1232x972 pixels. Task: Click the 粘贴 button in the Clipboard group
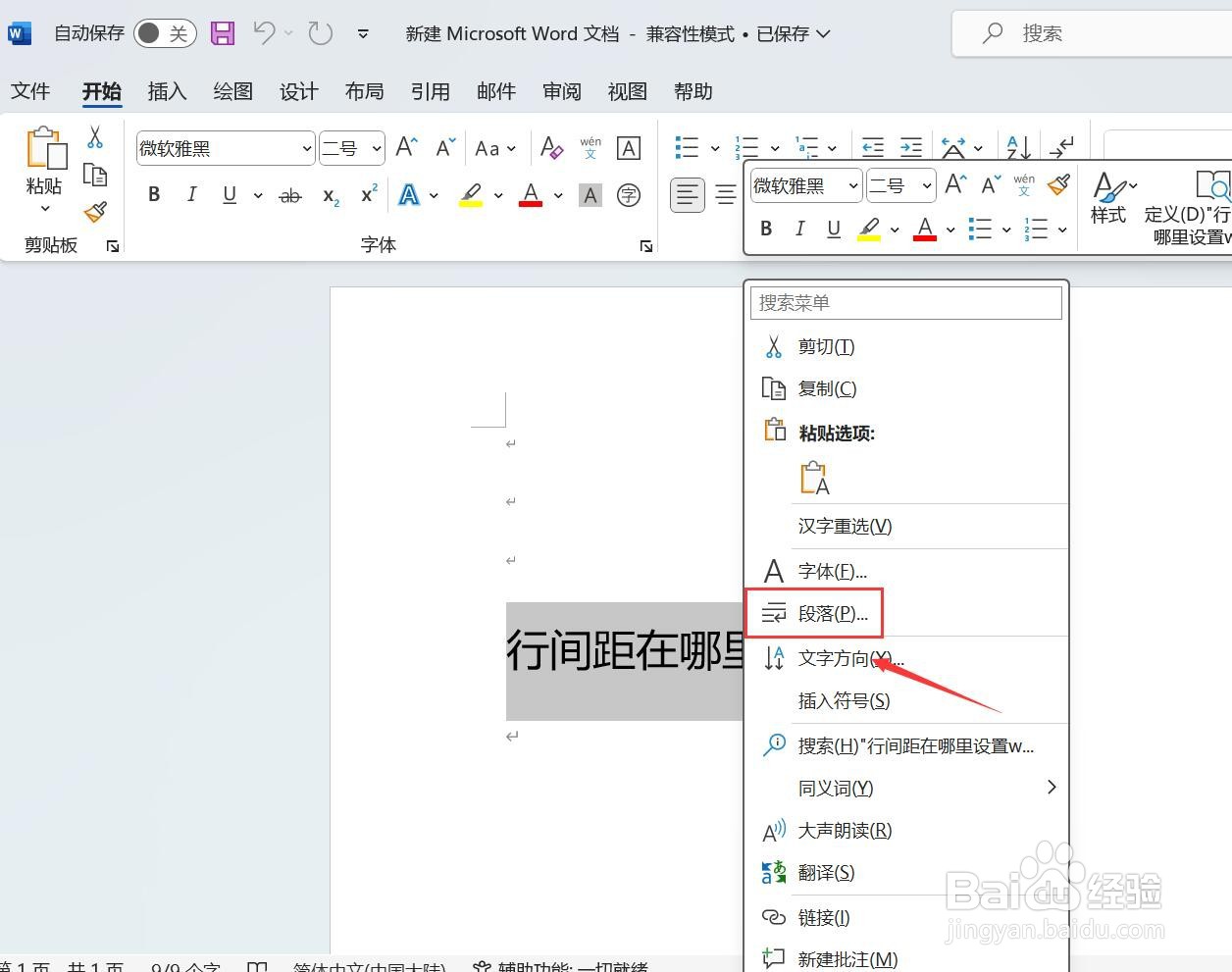pos(44,167)
